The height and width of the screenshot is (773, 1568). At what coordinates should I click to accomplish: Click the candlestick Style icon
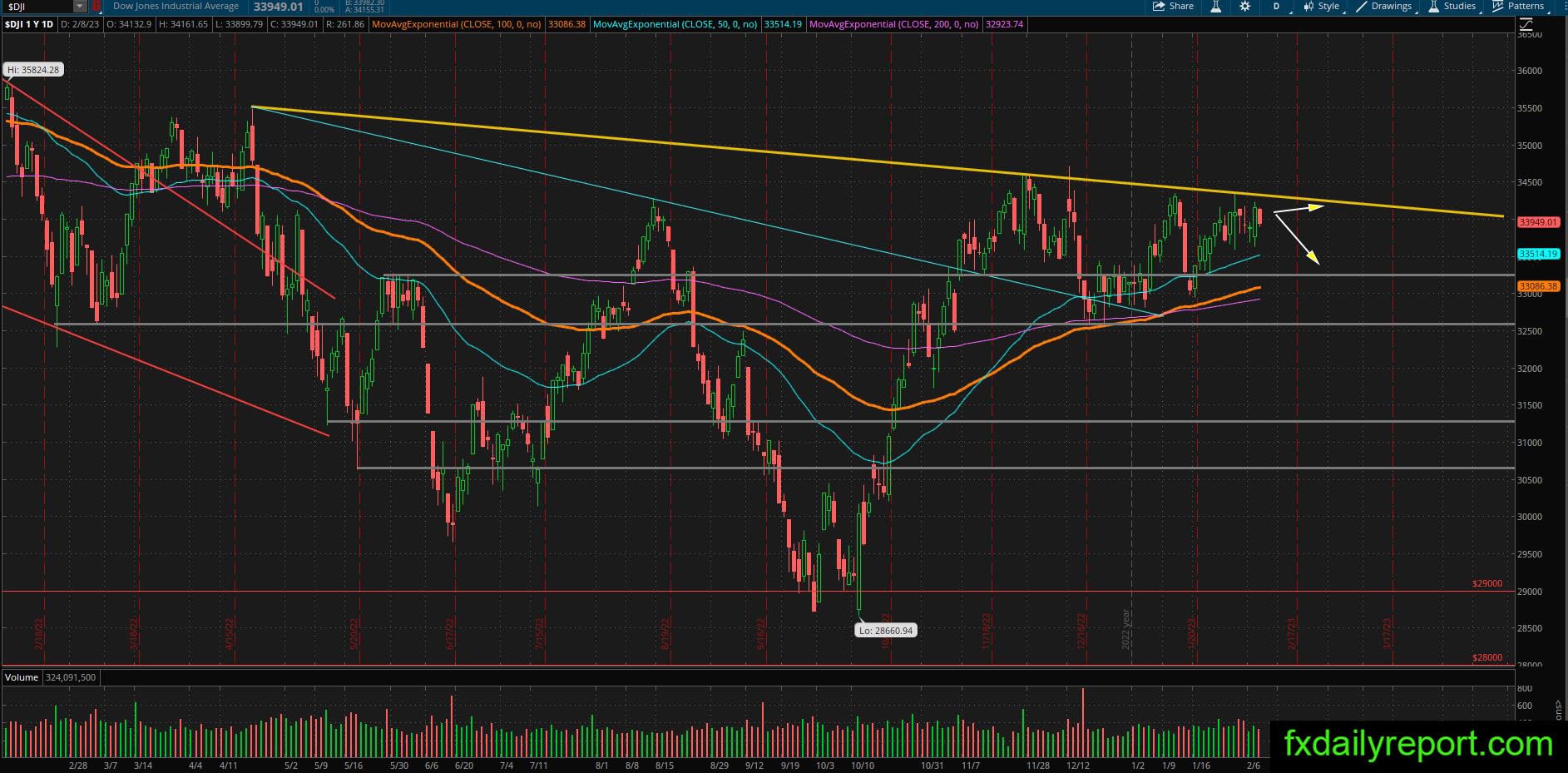[1308, 7]
